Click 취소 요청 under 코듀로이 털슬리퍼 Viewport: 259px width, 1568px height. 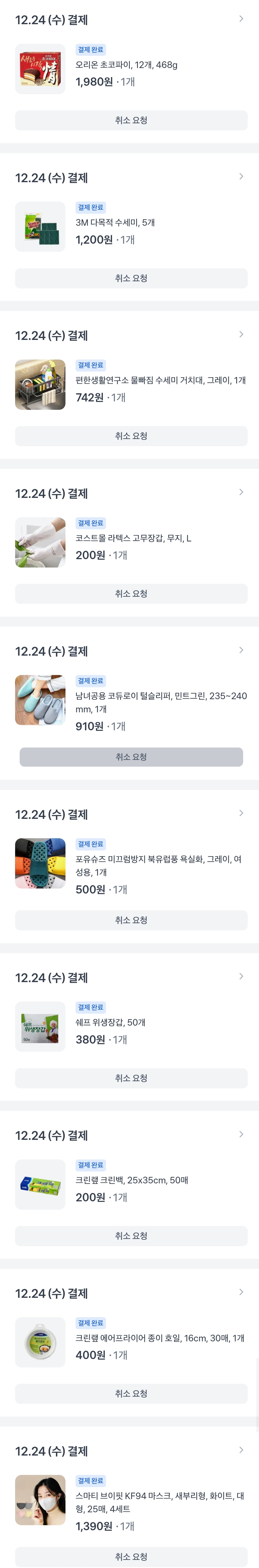pos(131,757)
